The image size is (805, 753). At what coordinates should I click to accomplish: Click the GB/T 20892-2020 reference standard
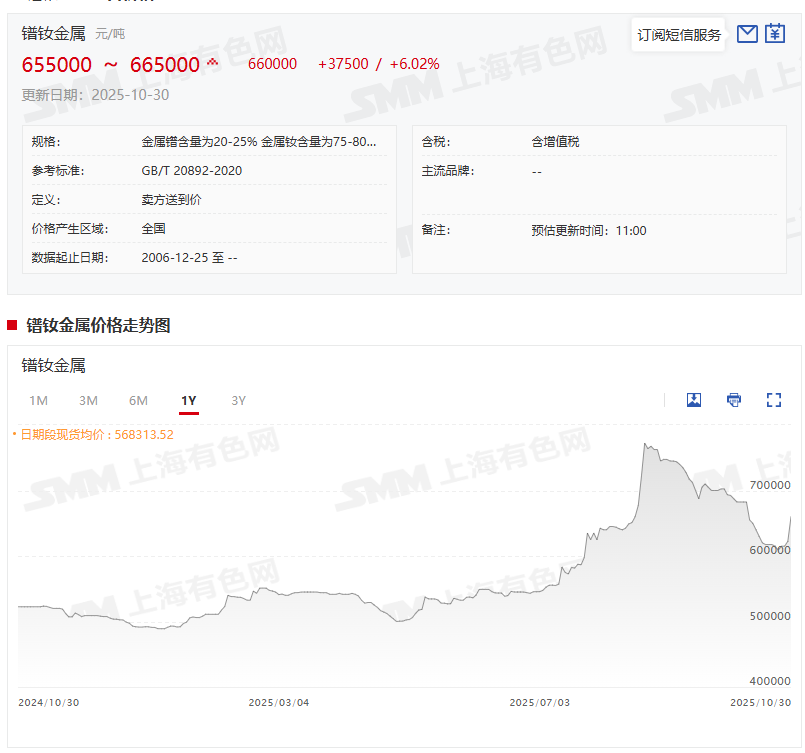click(192, 171)
